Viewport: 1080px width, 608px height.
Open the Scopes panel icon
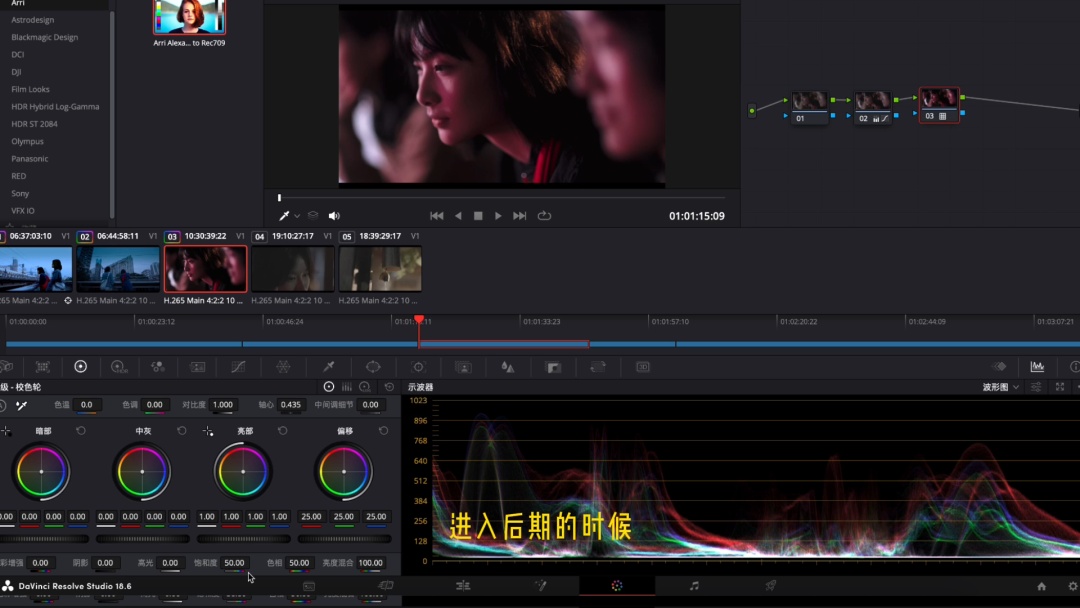1037,367
